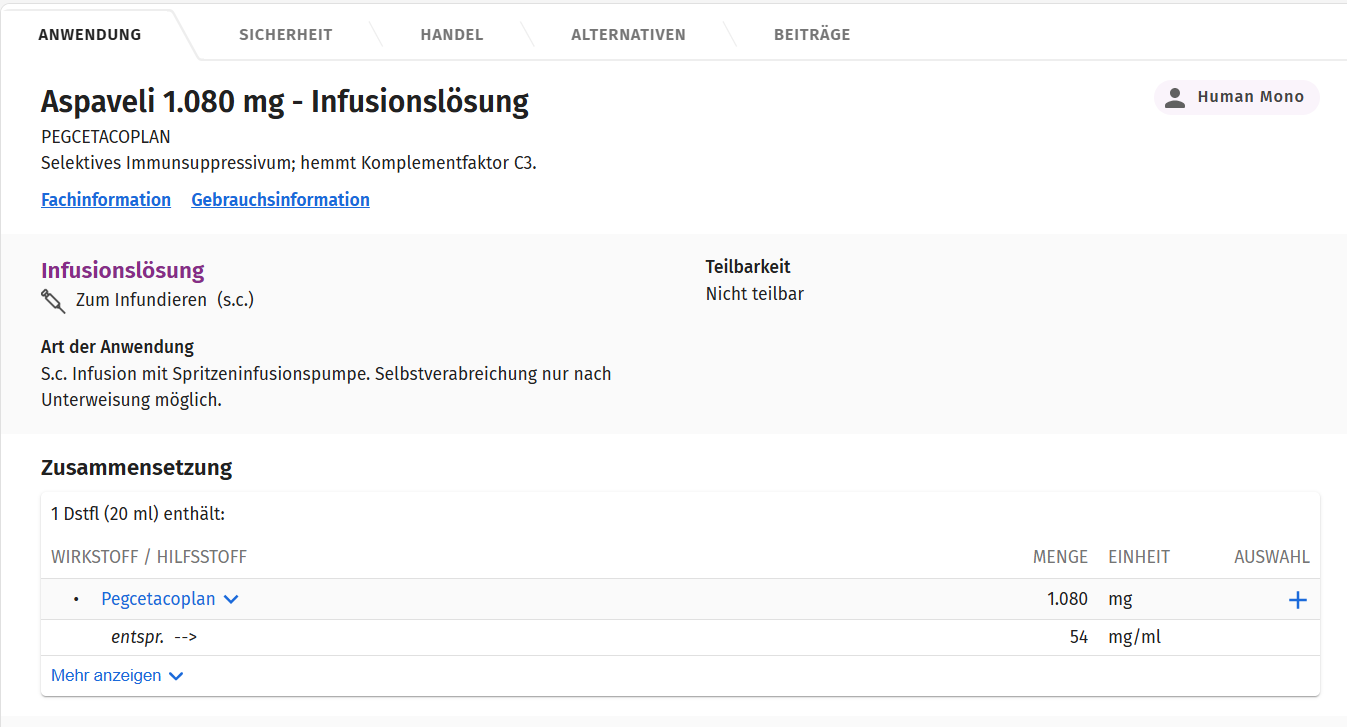
Task: Click the EINHEIT column header
Action: (1139, 557)
